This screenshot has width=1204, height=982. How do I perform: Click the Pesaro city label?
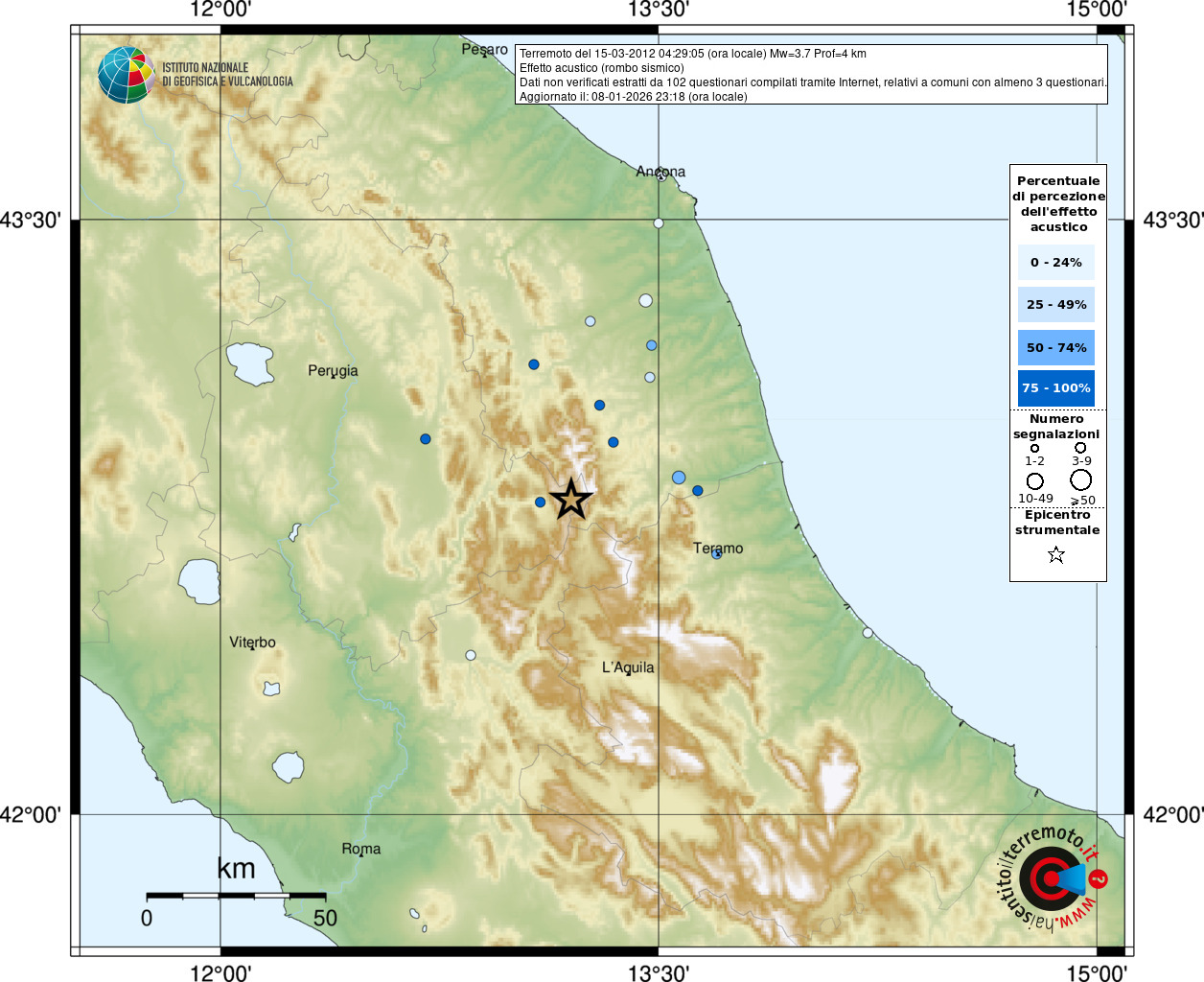coord(485,49)
